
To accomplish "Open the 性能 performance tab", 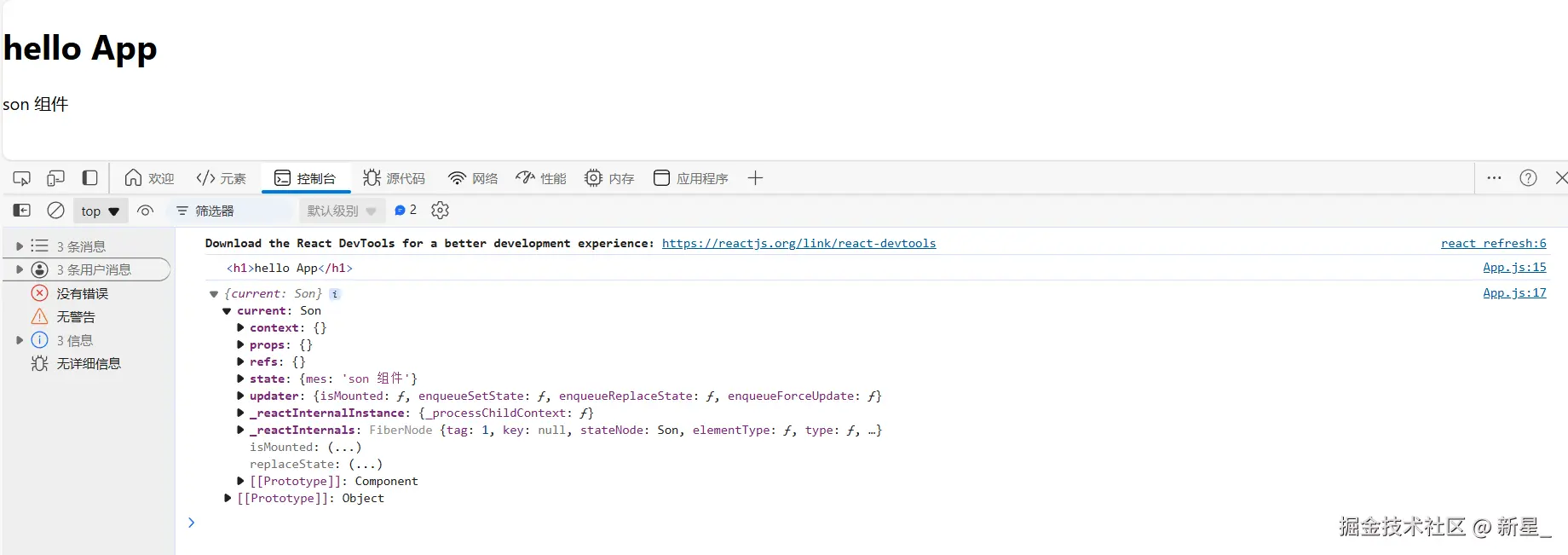I will 541,178.
